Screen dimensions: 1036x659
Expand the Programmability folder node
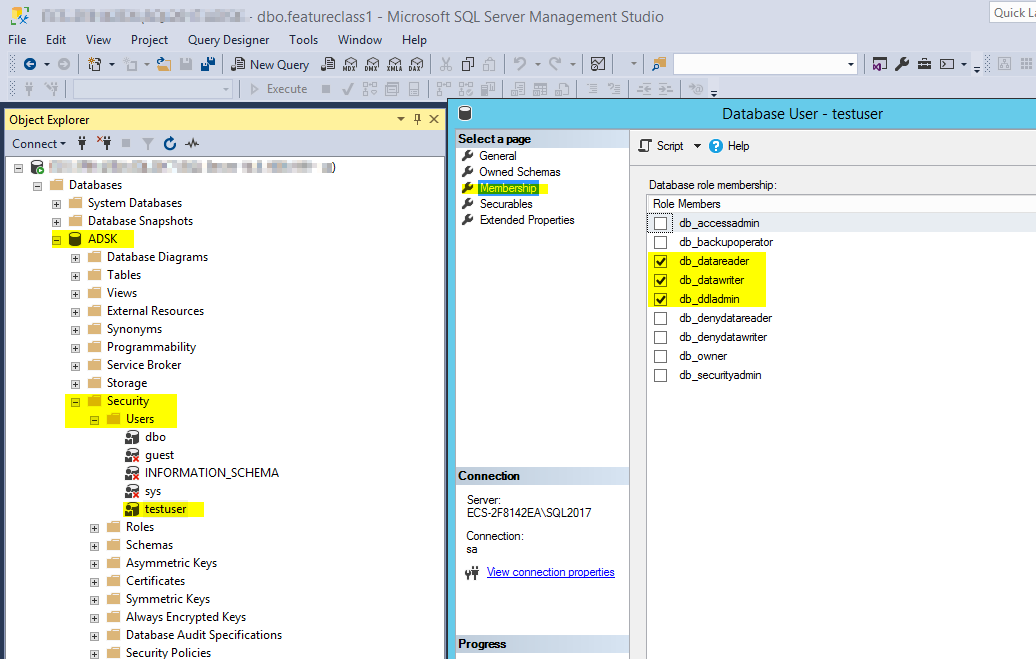75,348
